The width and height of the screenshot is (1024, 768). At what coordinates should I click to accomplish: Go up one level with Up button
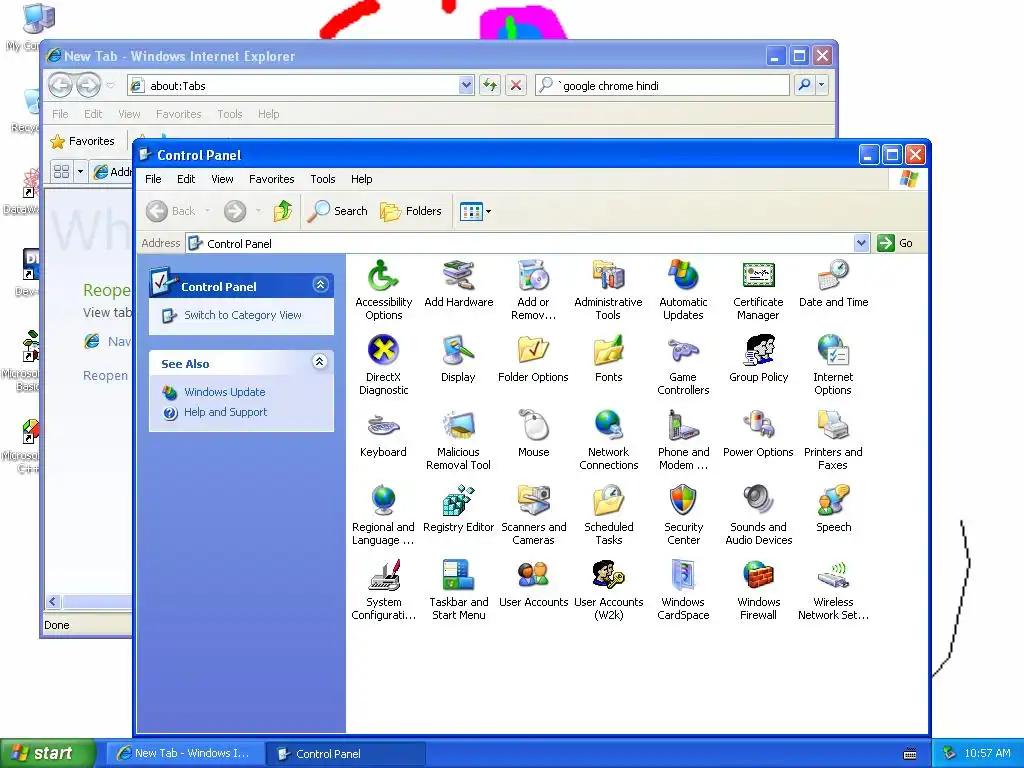pyautogui.click(x=283, y=211)
